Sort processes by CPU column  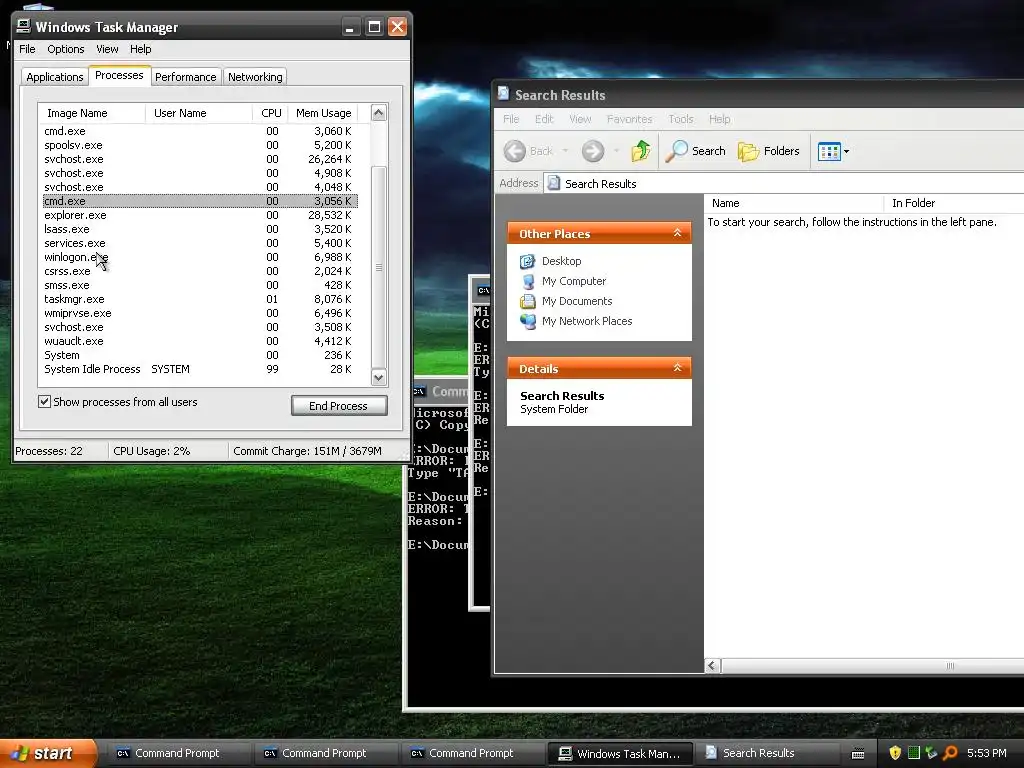tap(270, 113)
